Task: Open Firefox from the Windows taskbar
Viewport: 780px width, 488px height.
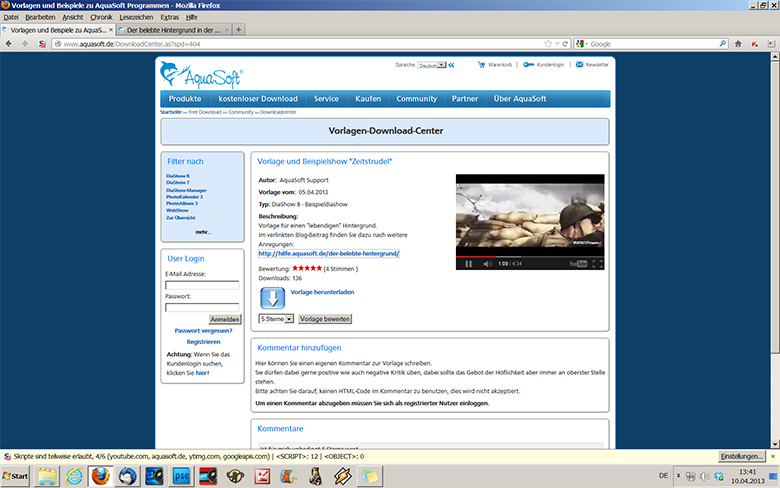Action: [x=100, y=474]
